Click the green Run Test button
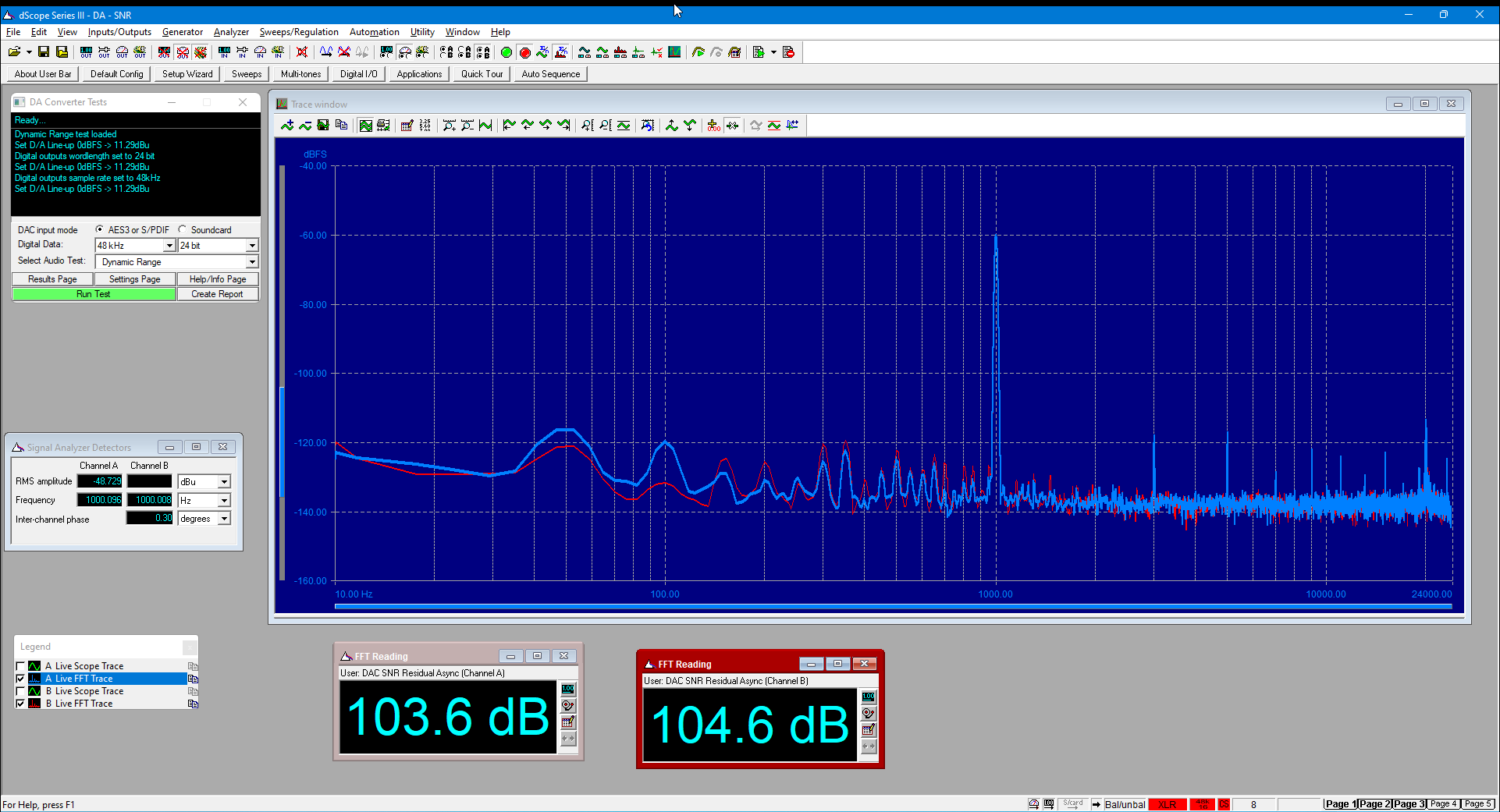 click(94, 294)
